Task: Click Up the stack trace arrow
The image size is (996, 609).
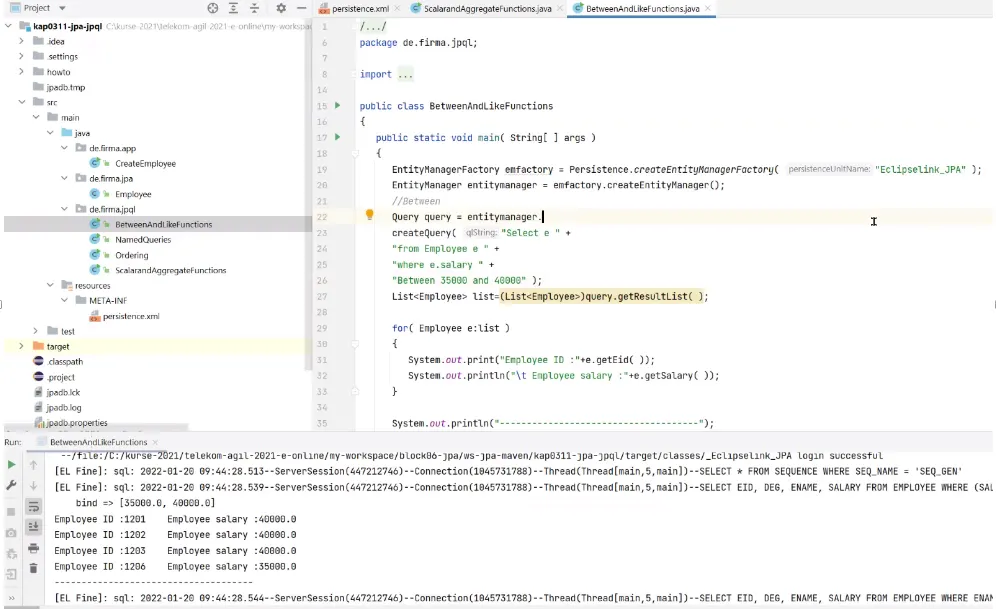Action: (x=33, y=465)
